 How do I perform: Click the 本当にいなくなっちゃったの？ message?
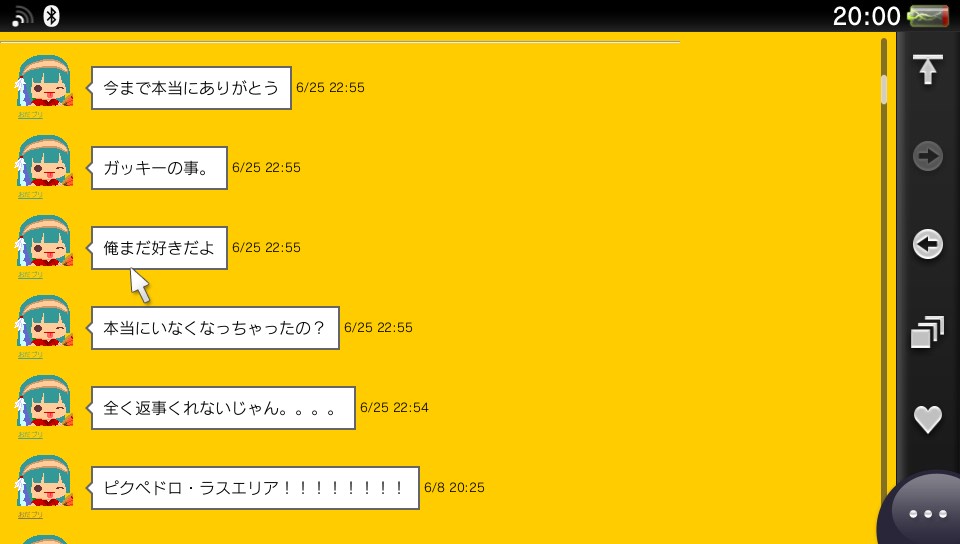tap(215, 328)
